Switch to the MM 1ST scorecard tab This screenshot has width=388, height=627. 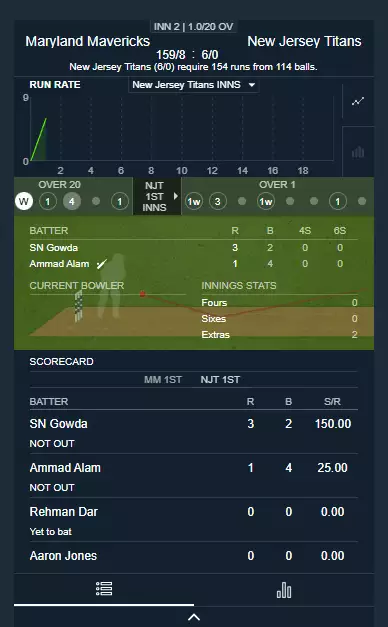pos(163,379)
